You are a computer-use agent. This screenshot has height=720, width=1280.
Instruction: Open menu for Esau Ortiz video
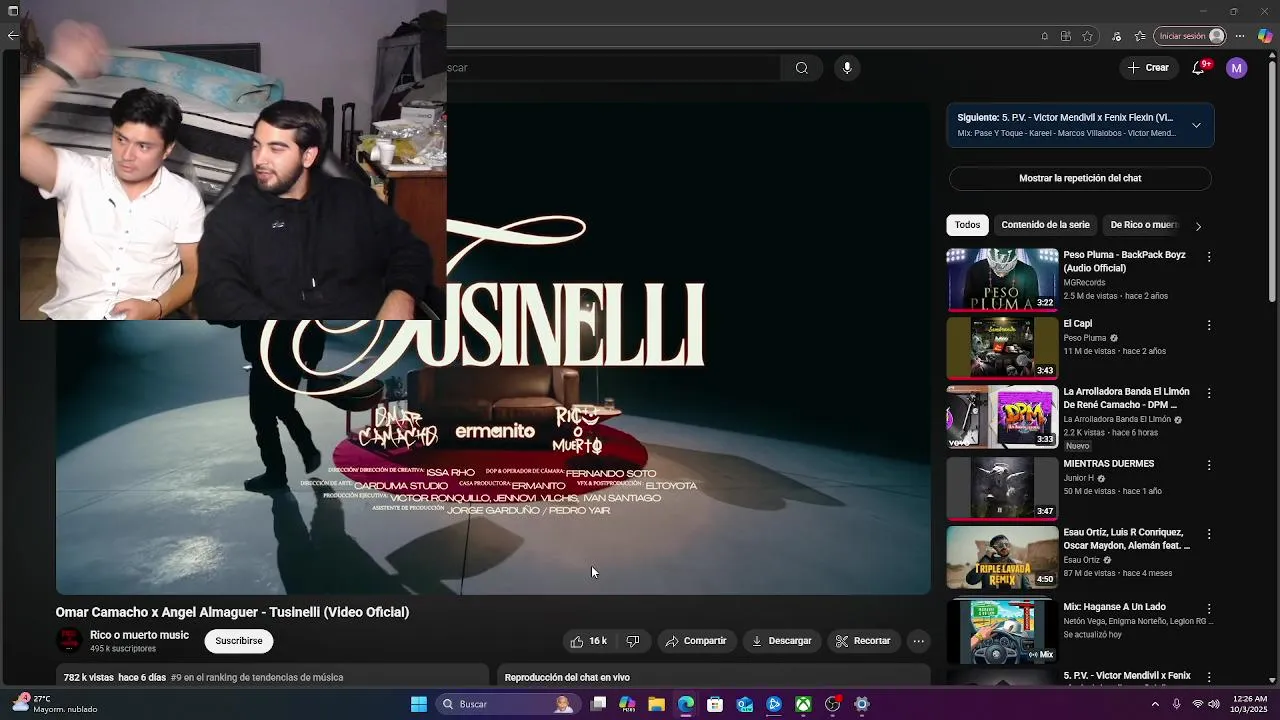pyautogui.click(x=1209, y=534)
